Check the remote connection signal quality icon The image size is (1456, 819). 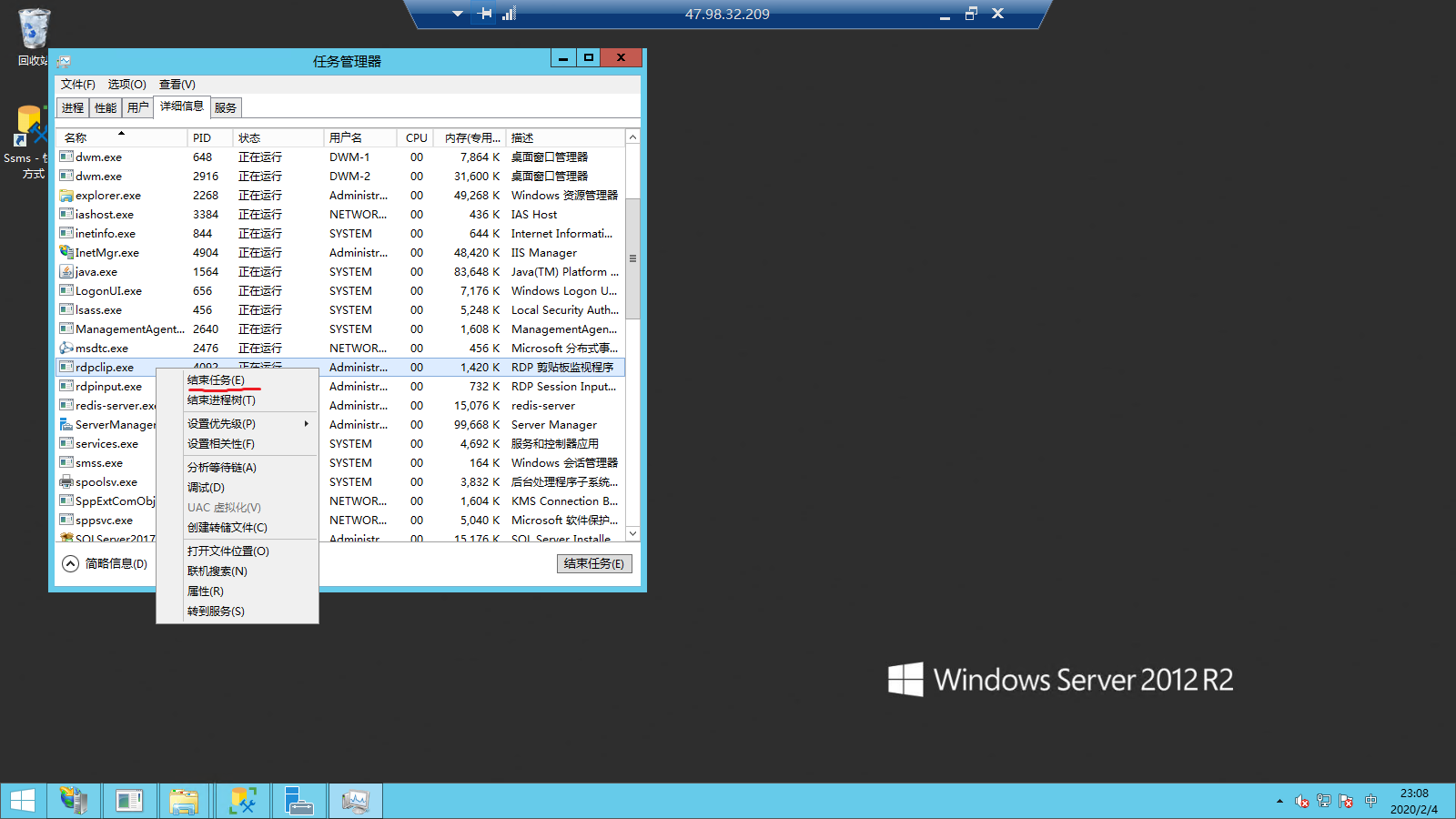509,14
